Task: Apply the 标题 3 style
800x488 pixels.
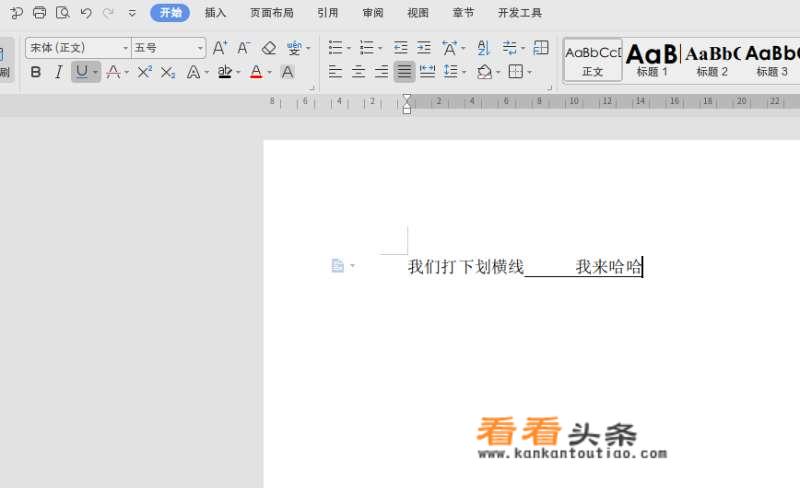Action: (772, 60)
